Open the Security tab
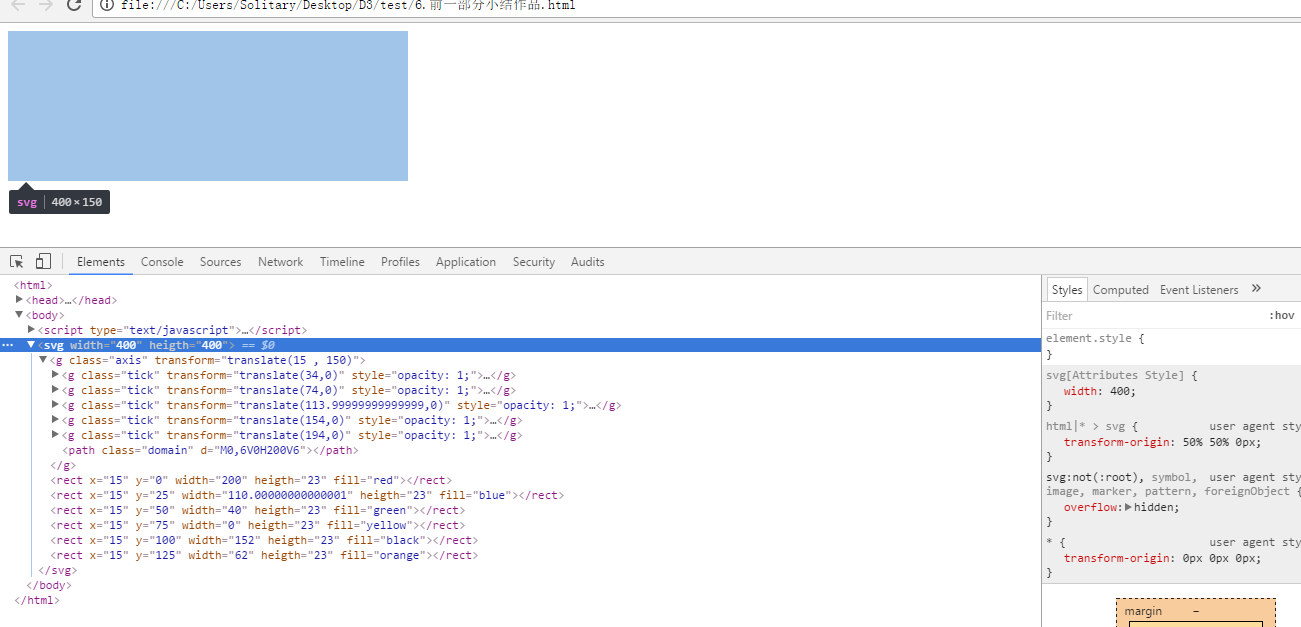This screenshot has height=627, width=1301. 534,262
